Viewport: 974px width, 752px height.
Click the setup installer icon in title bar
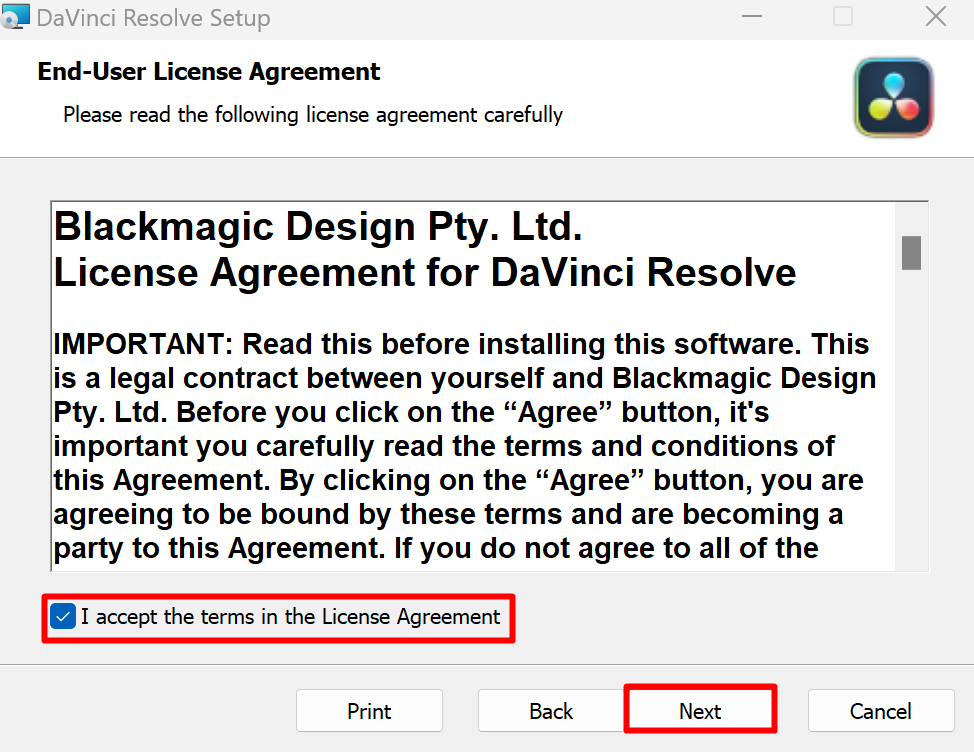point(14,16)
